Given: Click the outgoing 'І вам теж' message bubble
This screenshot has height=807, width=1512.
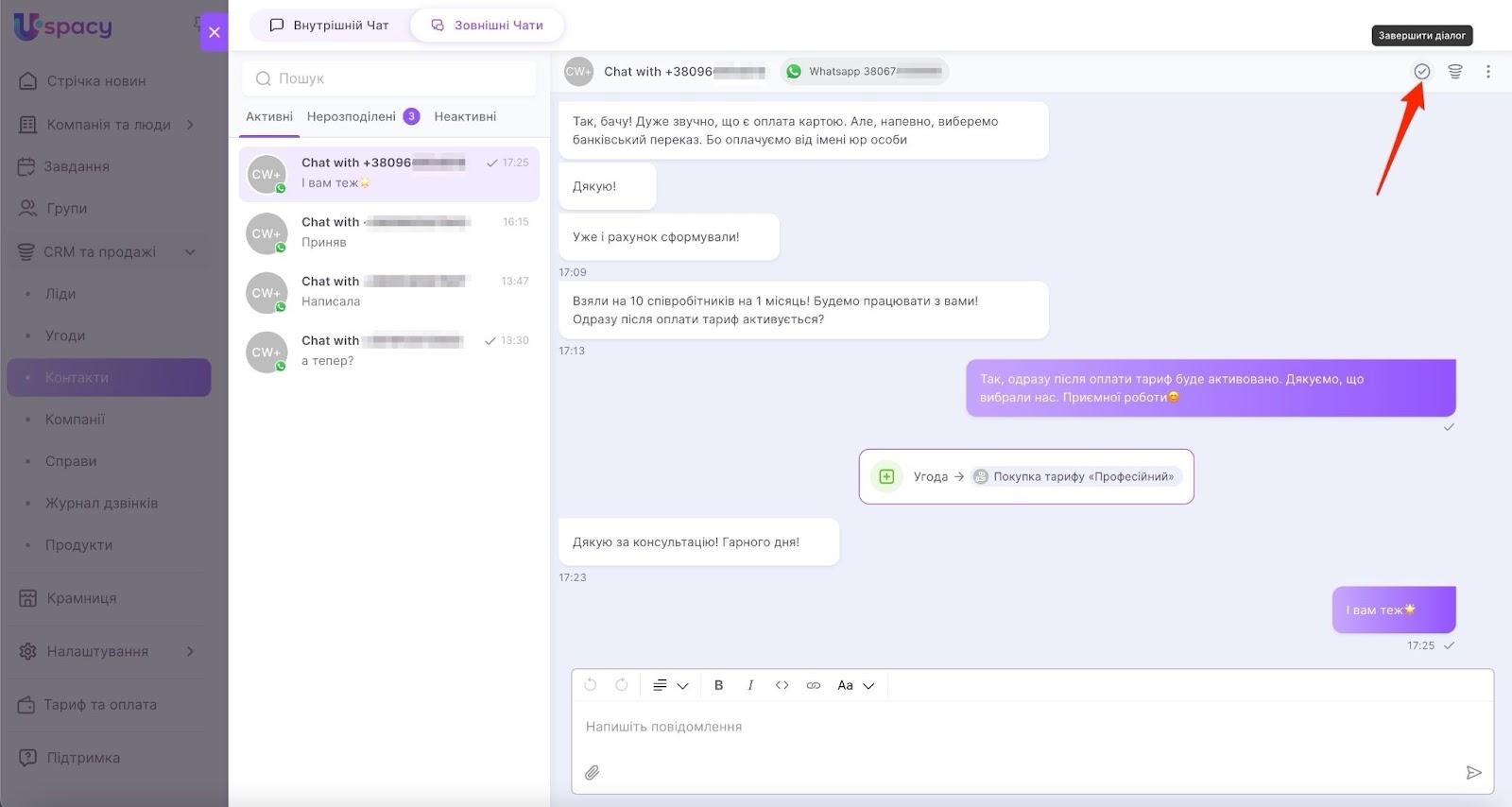Looking at the screenshot, I should (1394, 610).
